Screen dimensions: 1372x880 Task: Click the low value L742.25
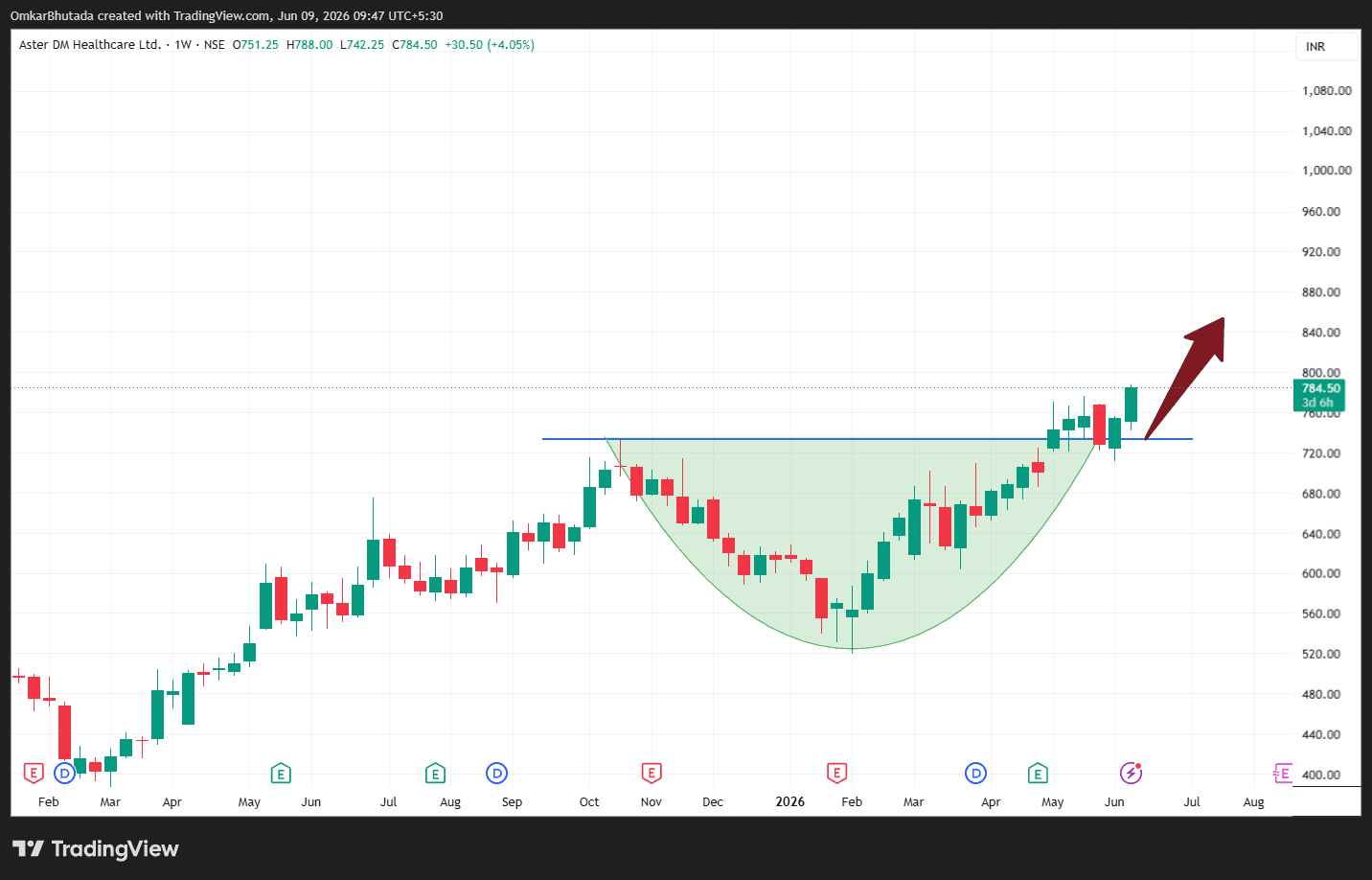point(362,45)
